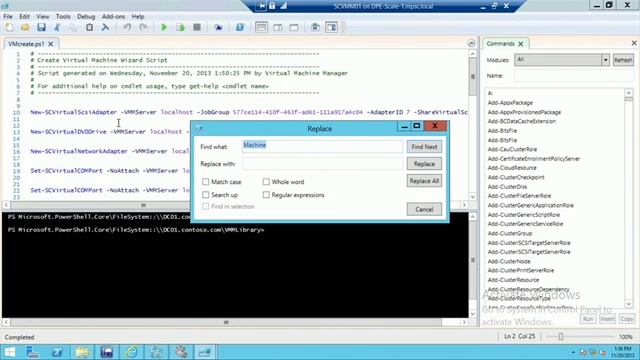
Task: Open Windows Start button
Action: coord(10,352)
